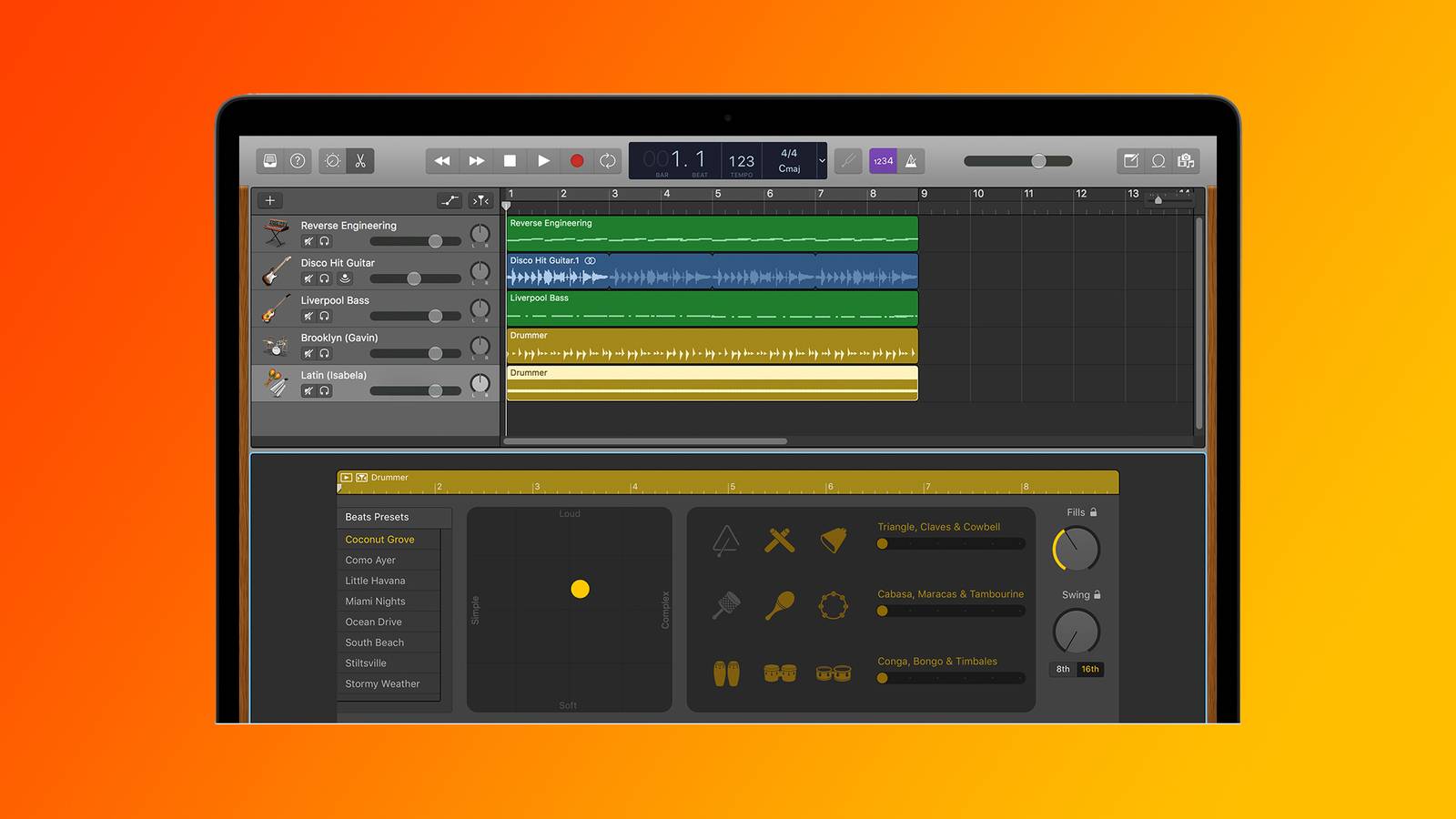Switch the Swing resolution to 8th
This screenshot has width=1456, height=819.
[x=1062, y=669]
